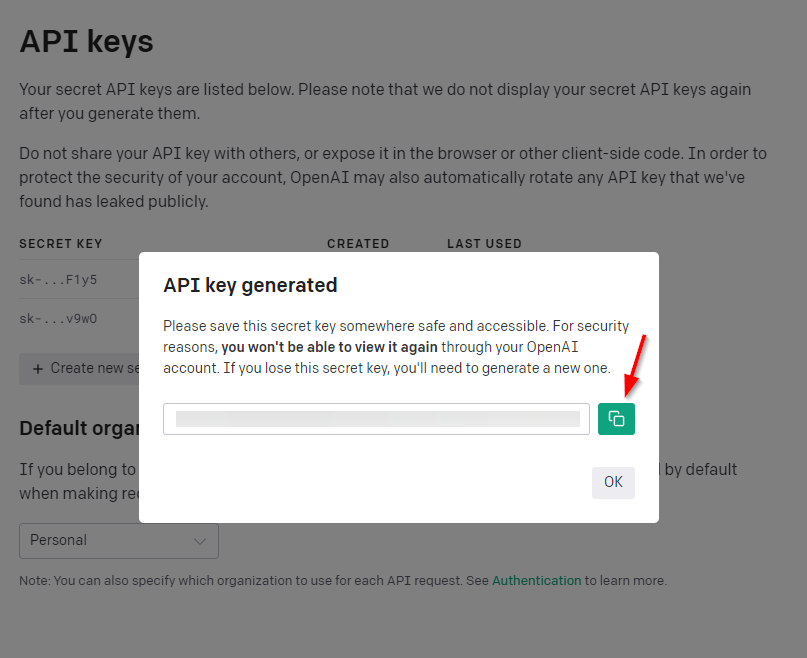Screen dimensions: 807x658
Task: Click the CREATED column header
Action: (x=358, y=244)
